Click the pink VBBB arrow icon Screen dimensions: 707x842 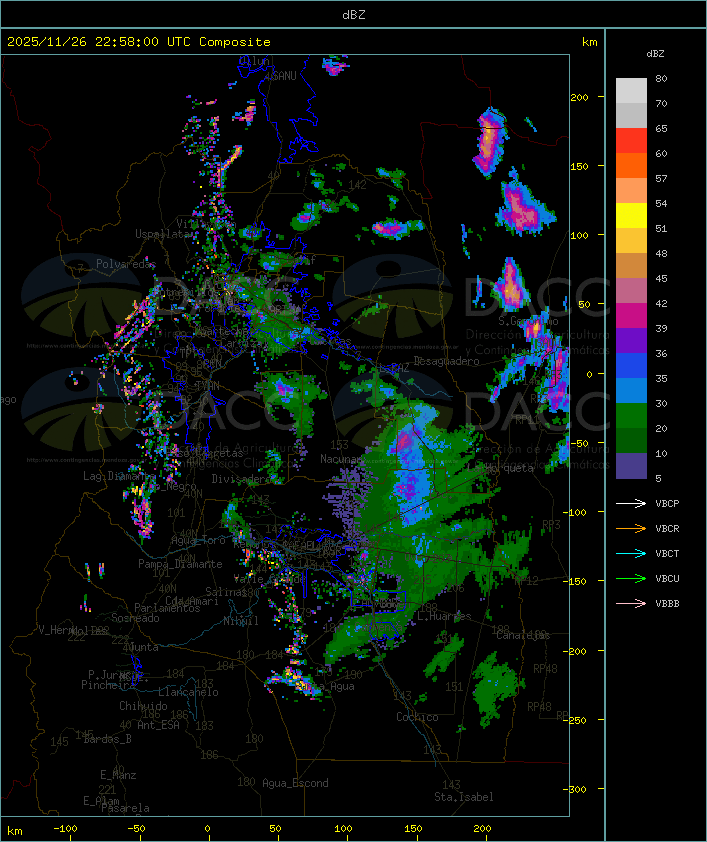click(631, 604)
